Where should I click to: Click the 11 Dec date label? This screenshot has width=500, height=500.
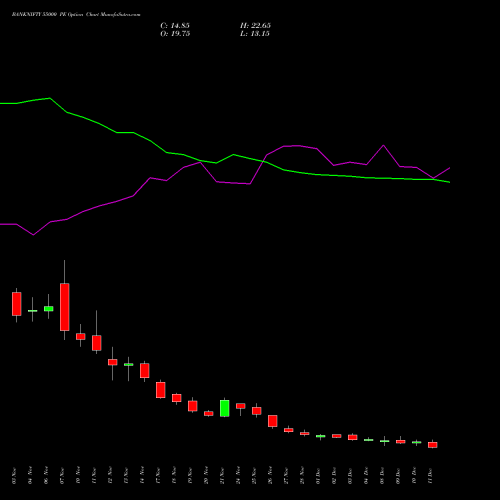pos(430,476)
